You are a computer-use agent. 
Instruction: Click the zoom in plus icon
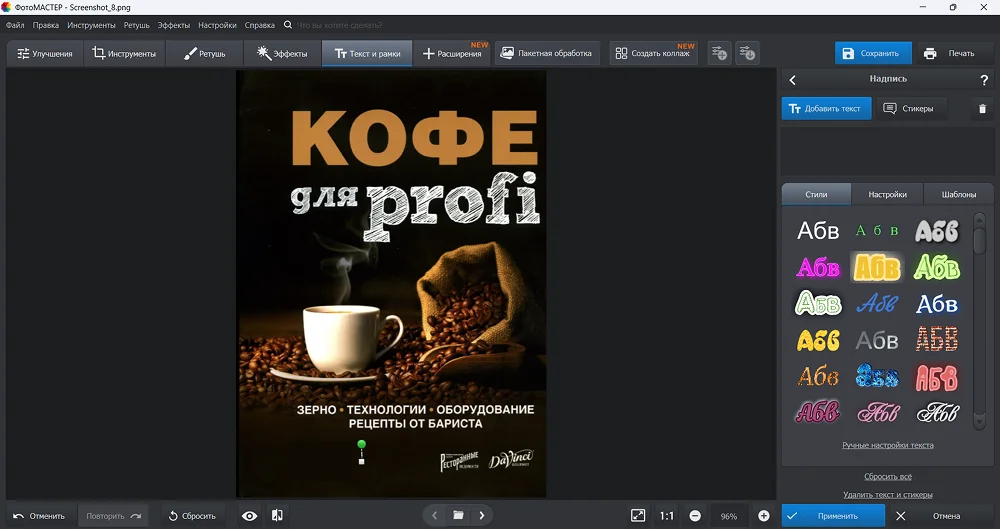click(764, 516)
